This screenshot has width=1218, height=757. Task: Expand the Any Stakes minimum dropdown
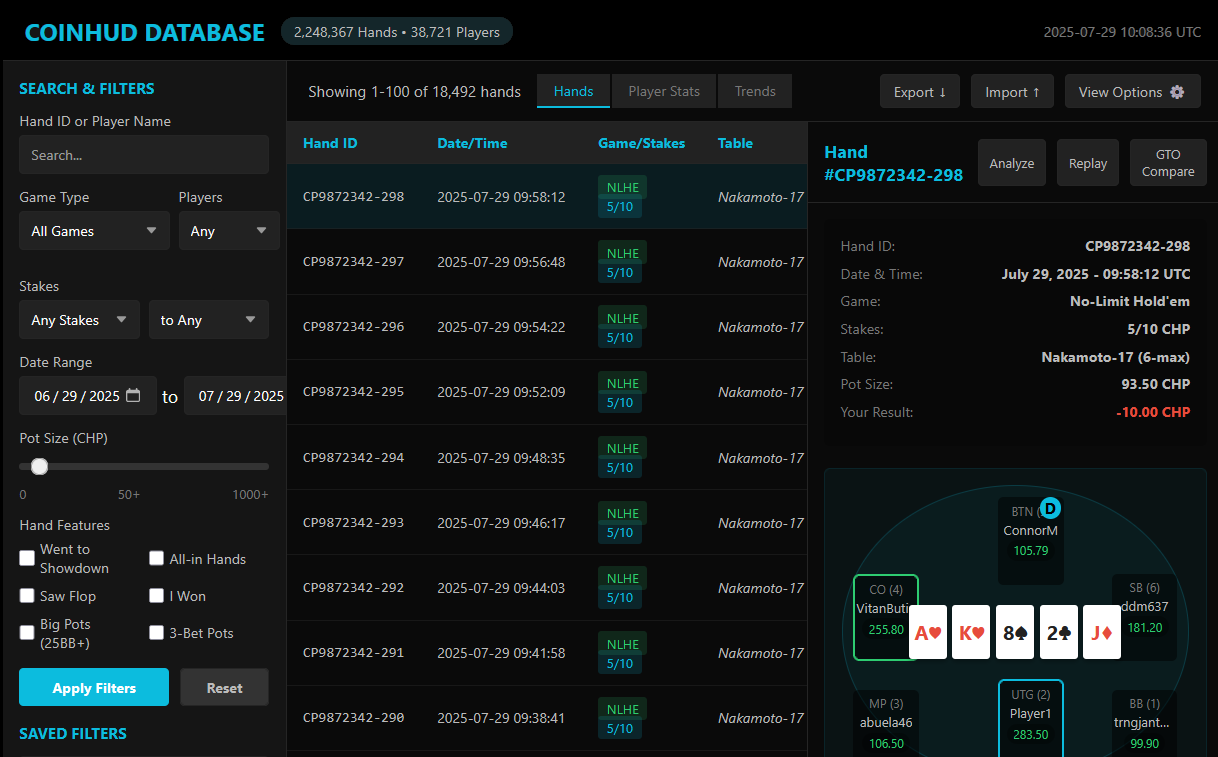click(79, 320)
